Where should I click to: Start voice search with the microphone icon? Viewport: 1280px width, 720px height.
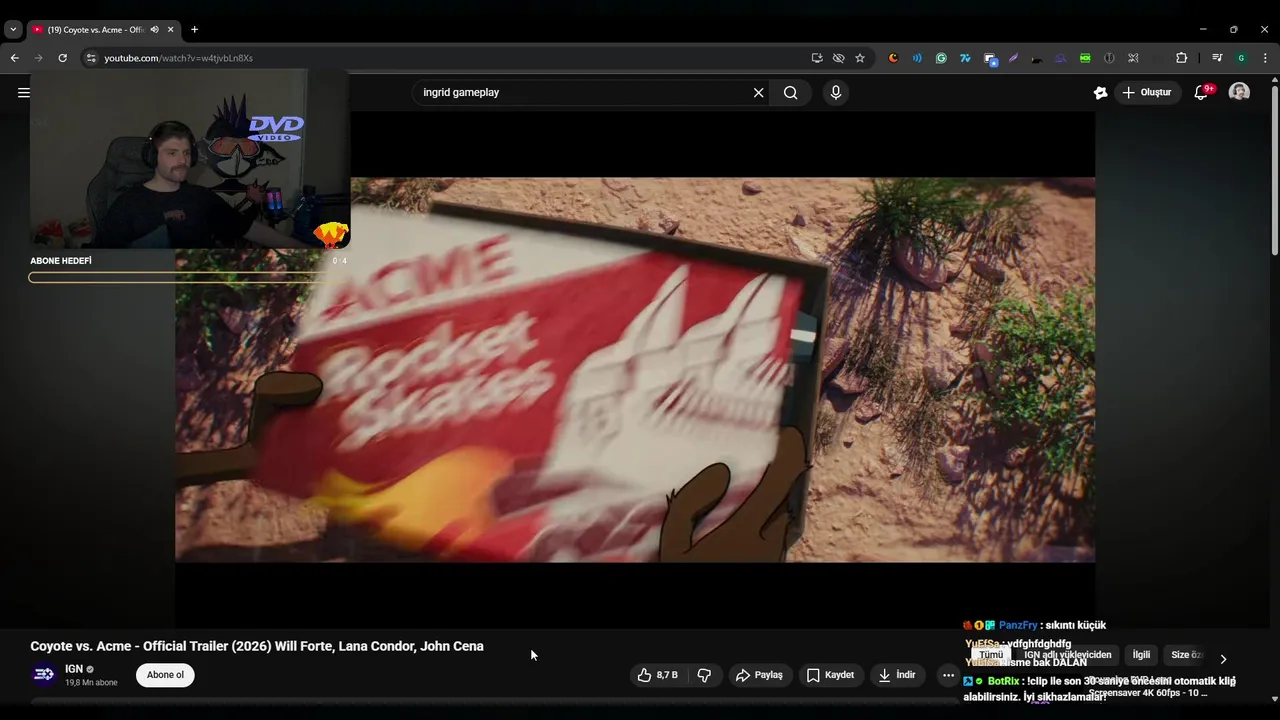(x=836, y=93)
